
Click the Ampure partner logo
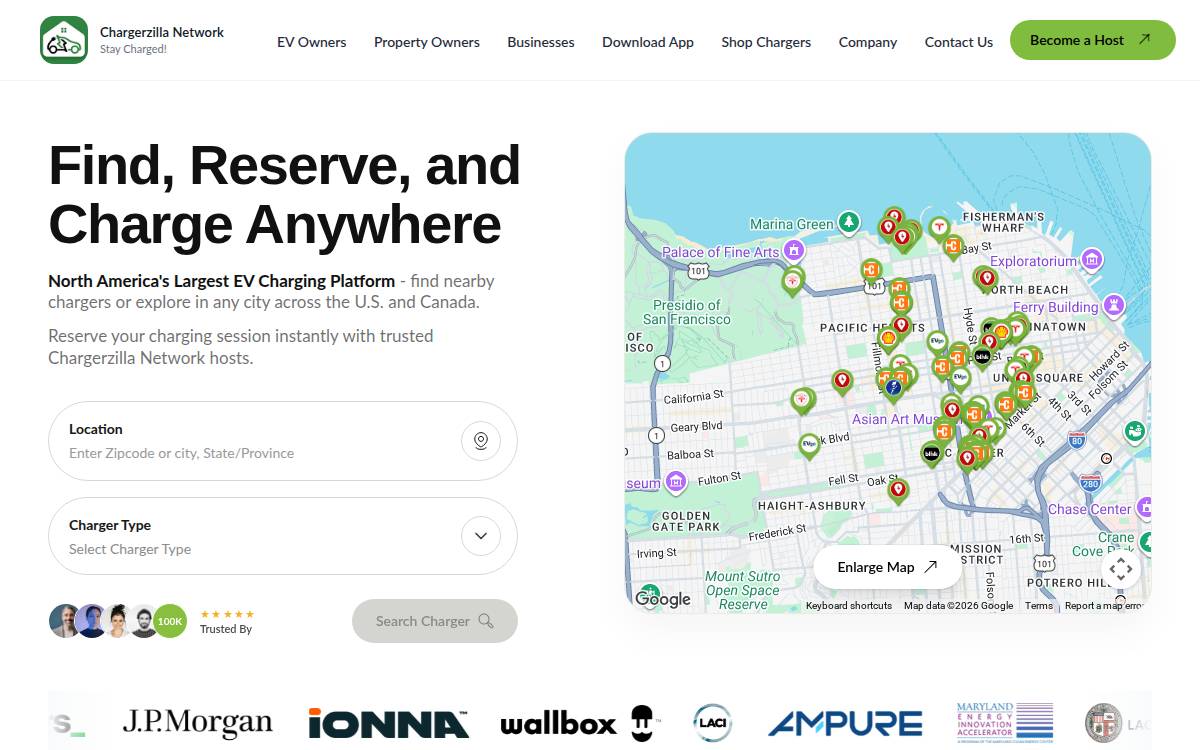tap(845, 723)
